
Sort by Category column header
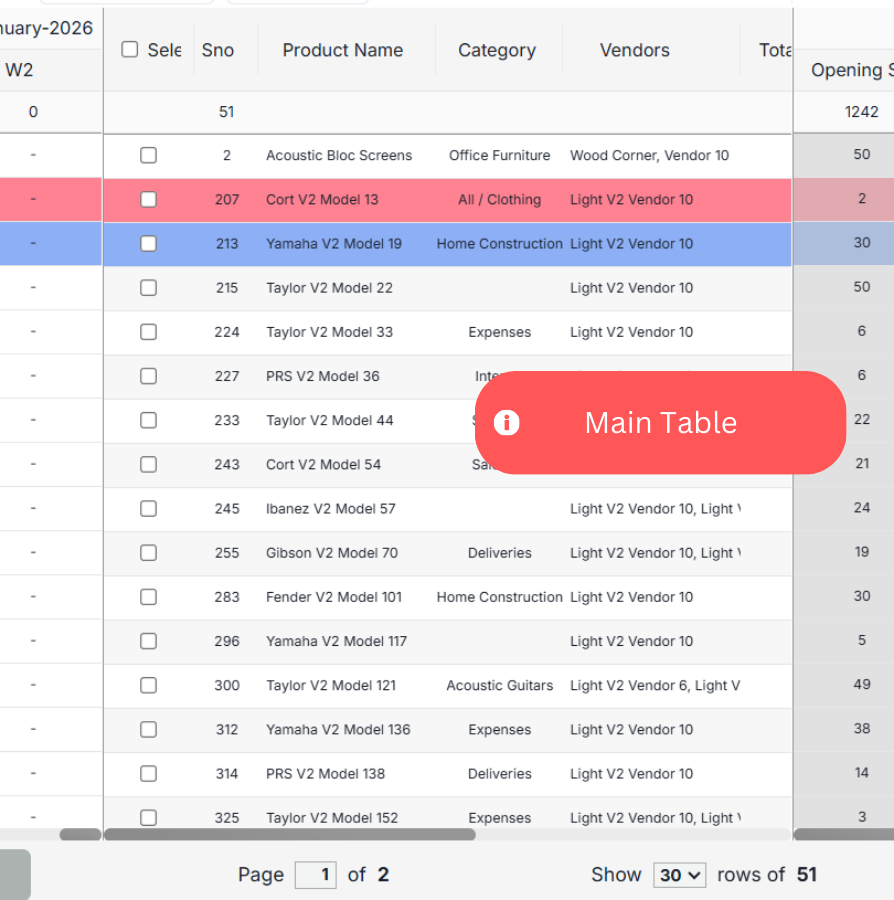point(496,50)
